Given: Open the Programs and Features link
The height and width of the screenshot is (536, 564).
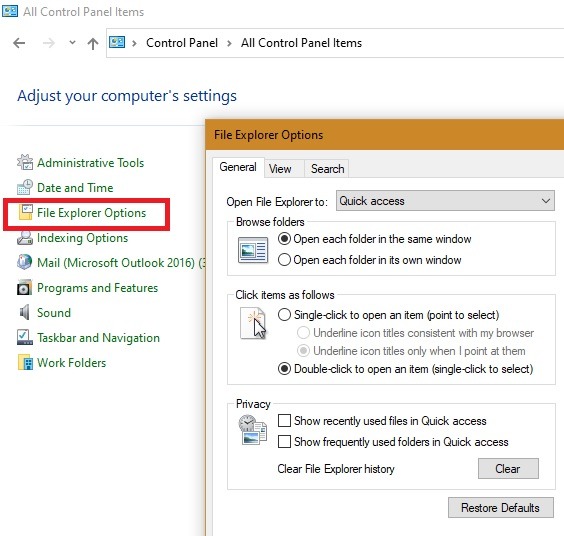Looking at the screenshot, I should (x=97, y=288).
